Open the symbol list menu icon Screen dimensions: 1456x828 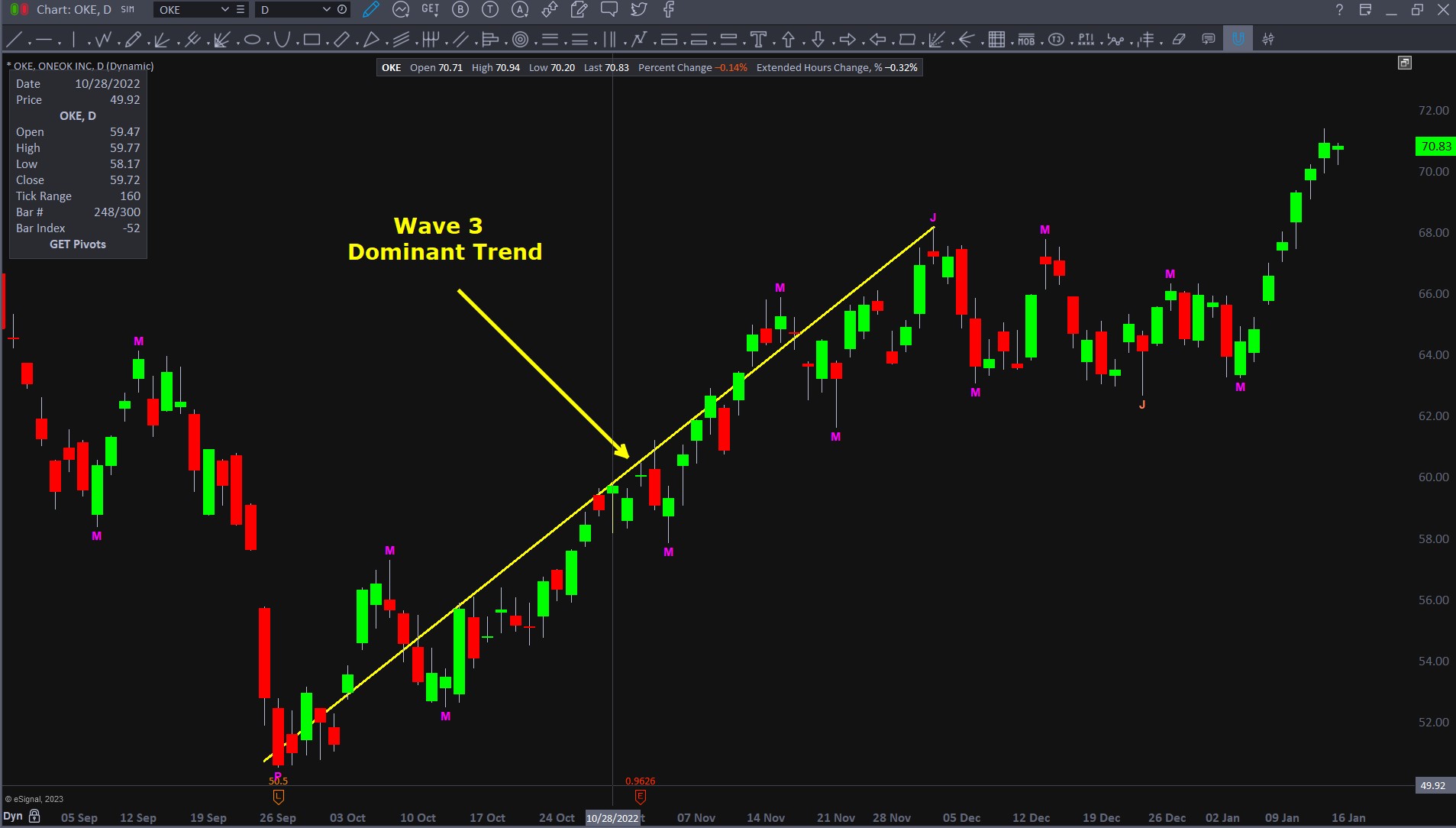[x=241, y=10]
